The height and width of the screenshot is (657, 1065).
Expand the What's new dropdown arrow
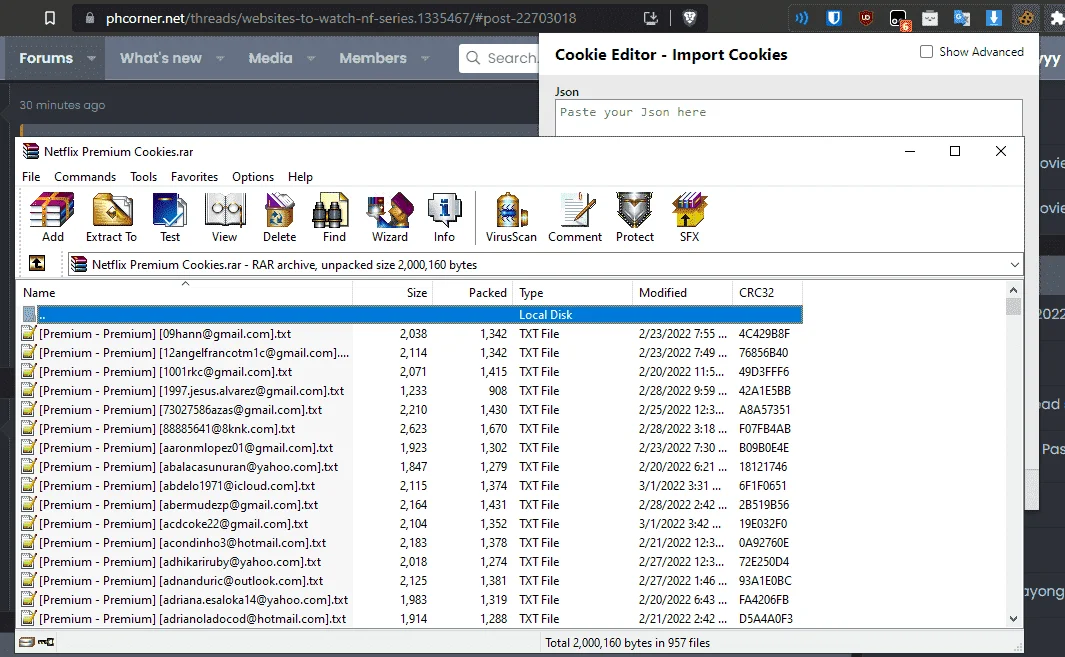[220, 58]
